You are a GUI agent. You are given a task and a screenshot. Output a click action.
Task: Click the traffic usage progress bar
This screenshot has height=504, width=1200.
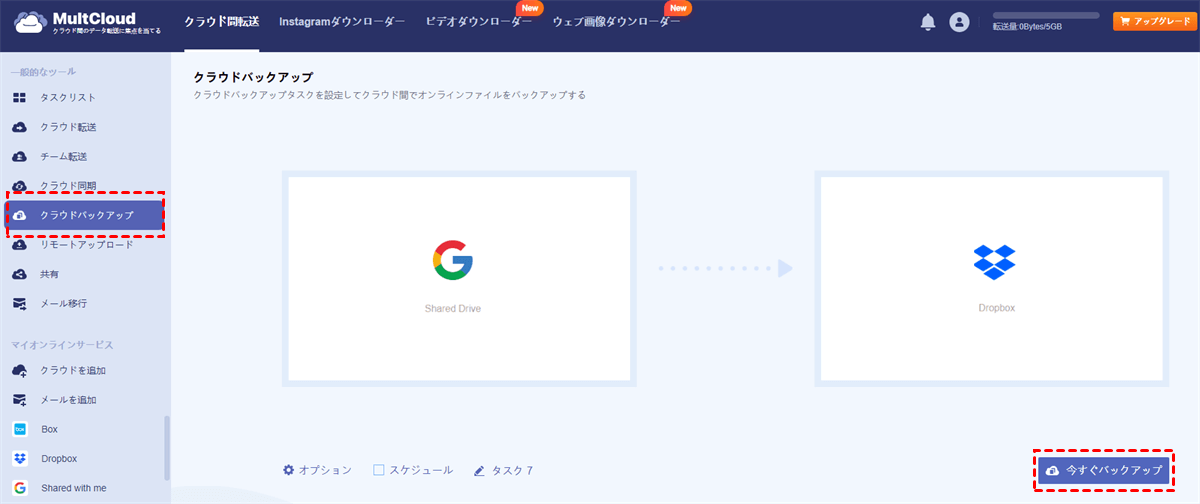pyautogui.click(x=1046, y=16)
